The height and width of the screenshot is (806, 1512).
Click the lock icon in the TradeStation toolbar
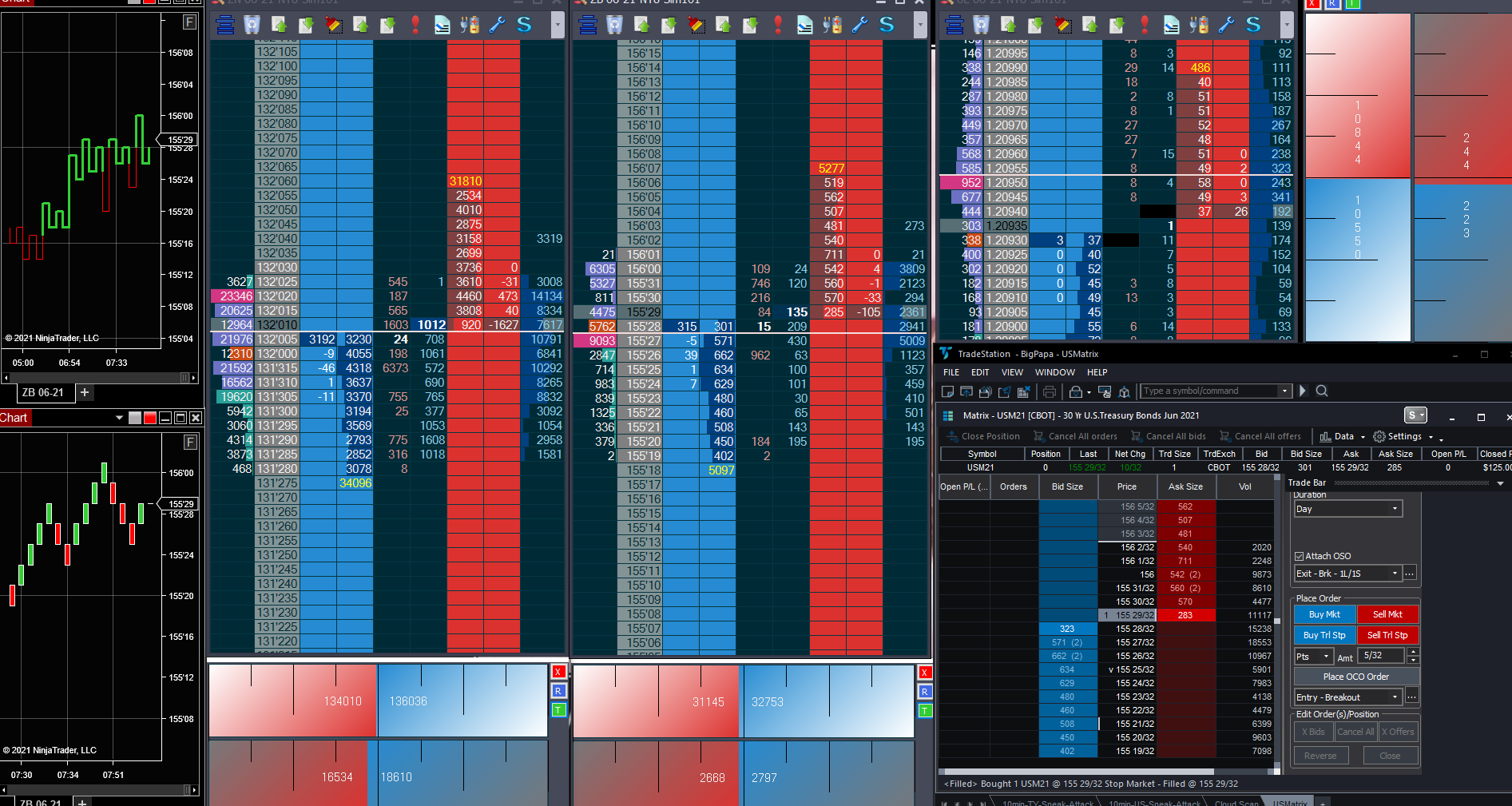tap(1076, 391)
